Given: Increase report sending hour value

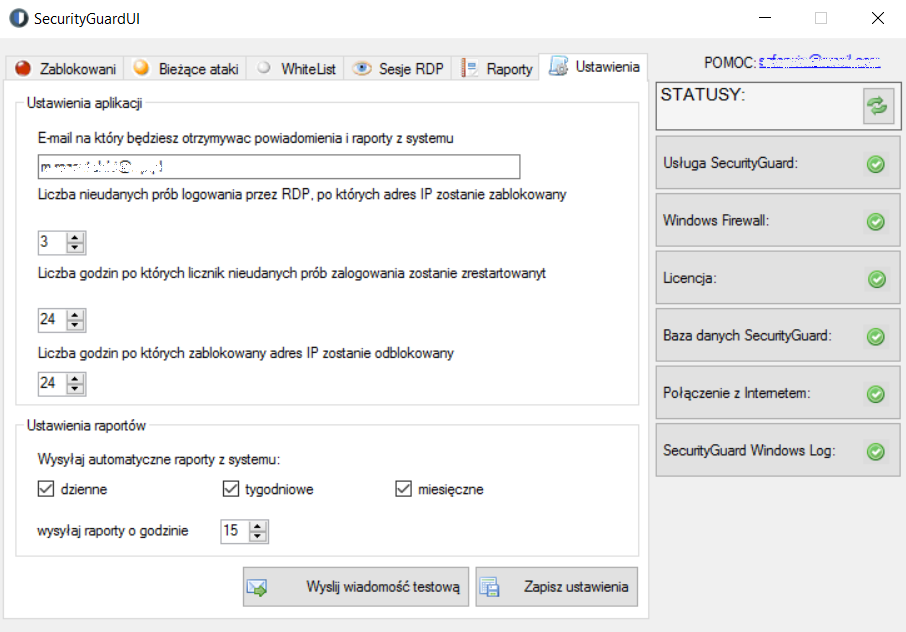Looking at the screenshot, I should [x=258, y=526].
